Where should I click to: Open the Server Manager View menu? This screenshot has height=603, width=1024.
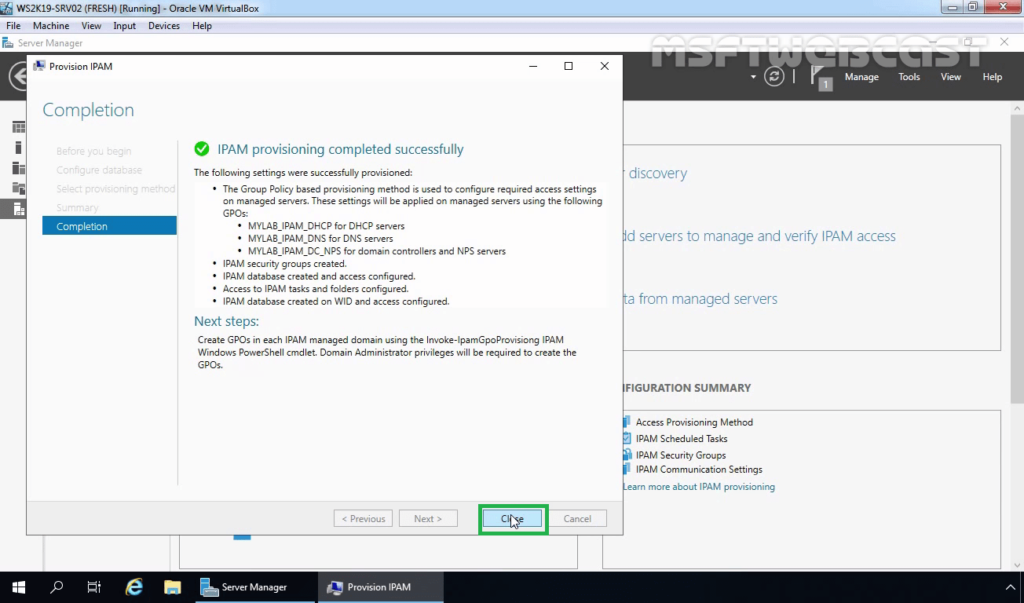(950, 76)
